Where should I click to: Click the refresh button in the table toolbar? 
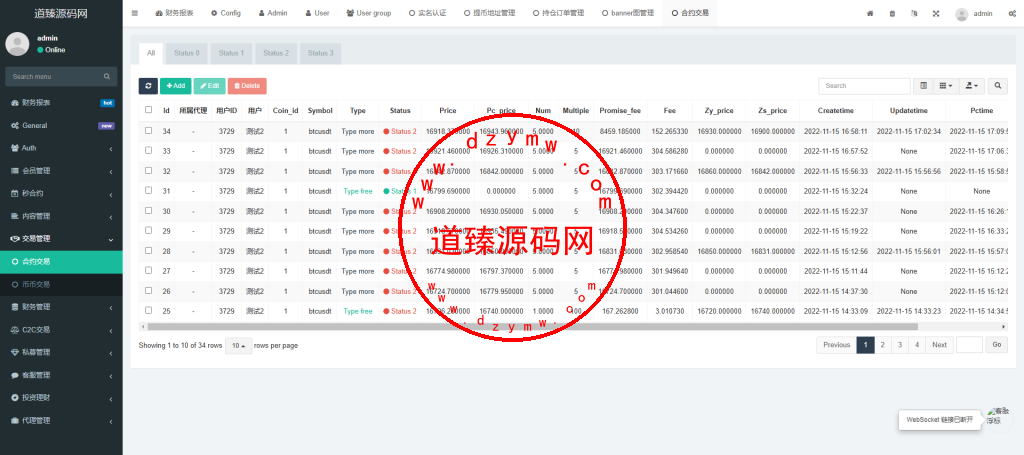(x=148, y=86)
